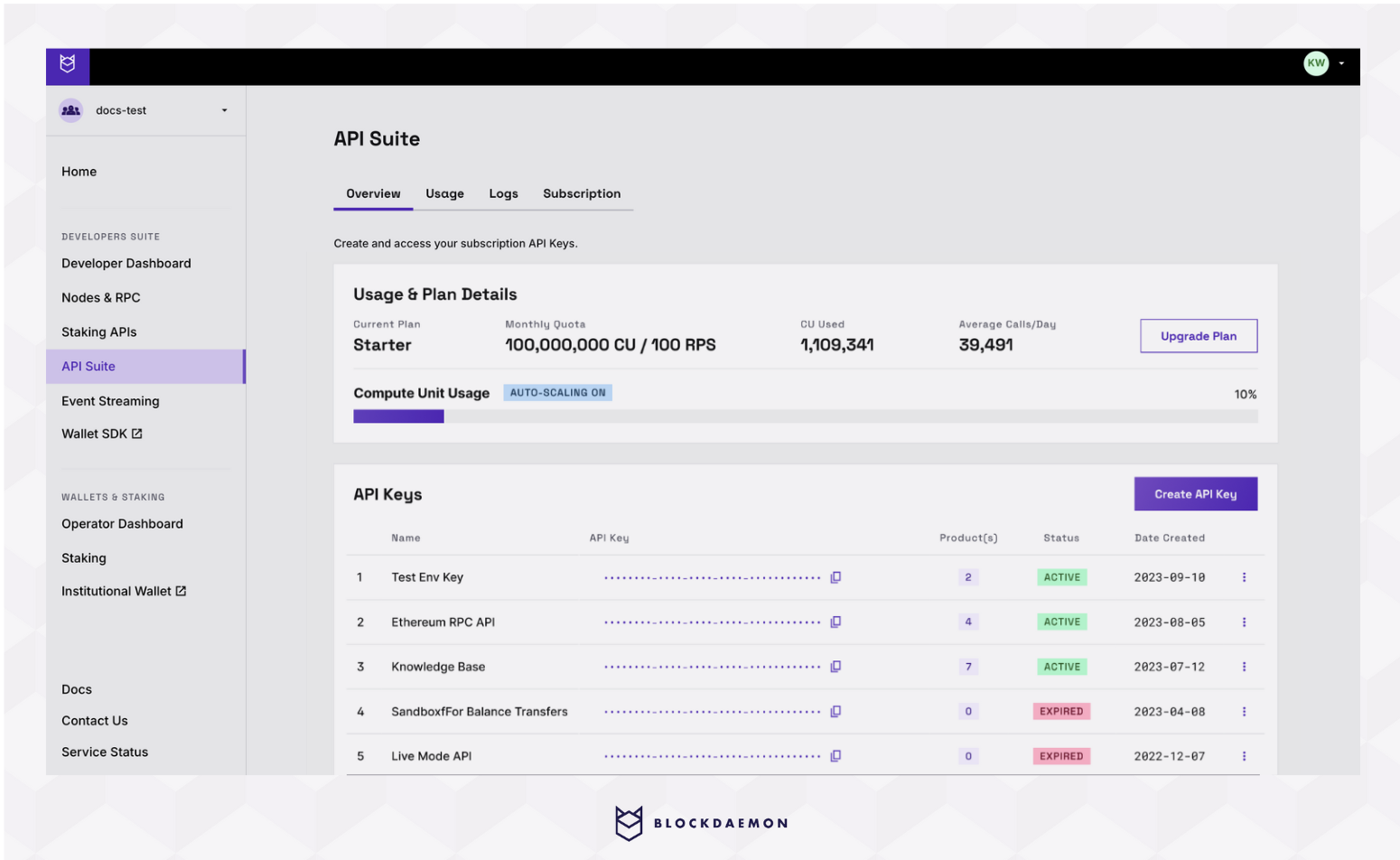Open Developer Dashboard from sidebar
The height and width of the screenshot is (860, 1400).
[x=126, y=264]
